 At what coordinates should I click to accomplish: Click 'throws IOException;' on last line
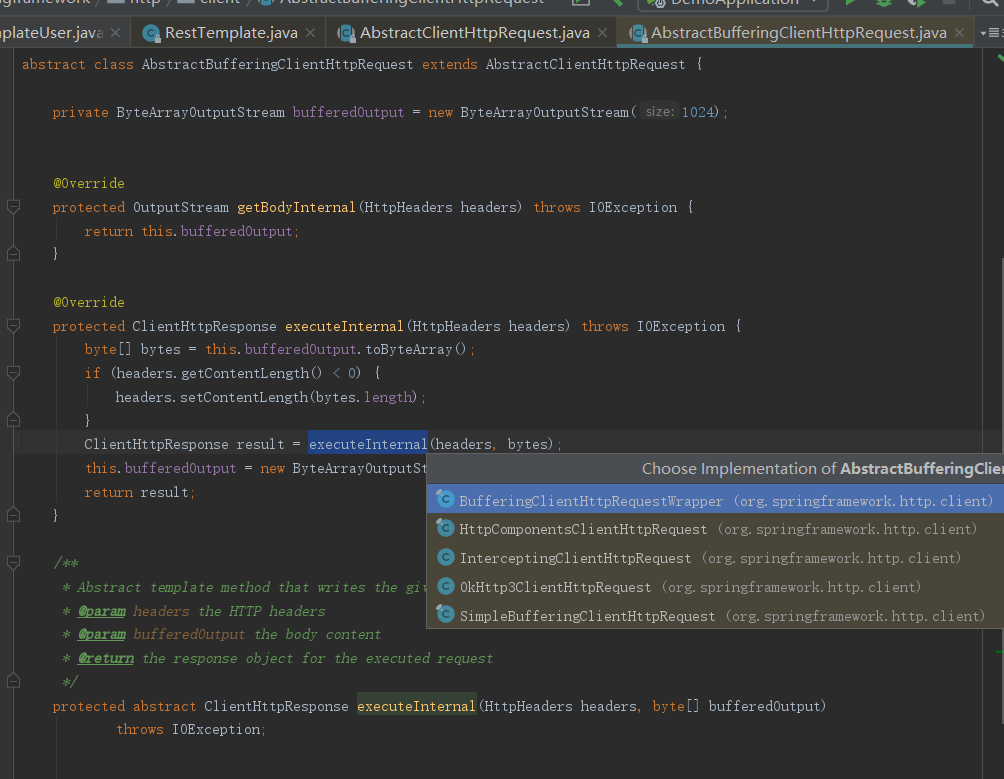191,730
